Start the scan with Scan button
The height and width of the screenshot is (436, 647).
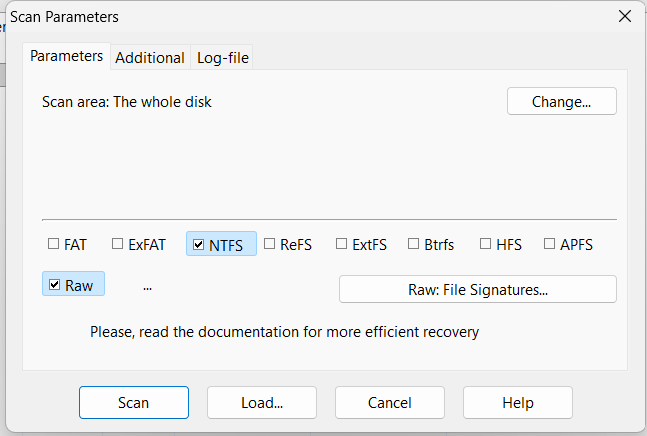tap(134, 403)
